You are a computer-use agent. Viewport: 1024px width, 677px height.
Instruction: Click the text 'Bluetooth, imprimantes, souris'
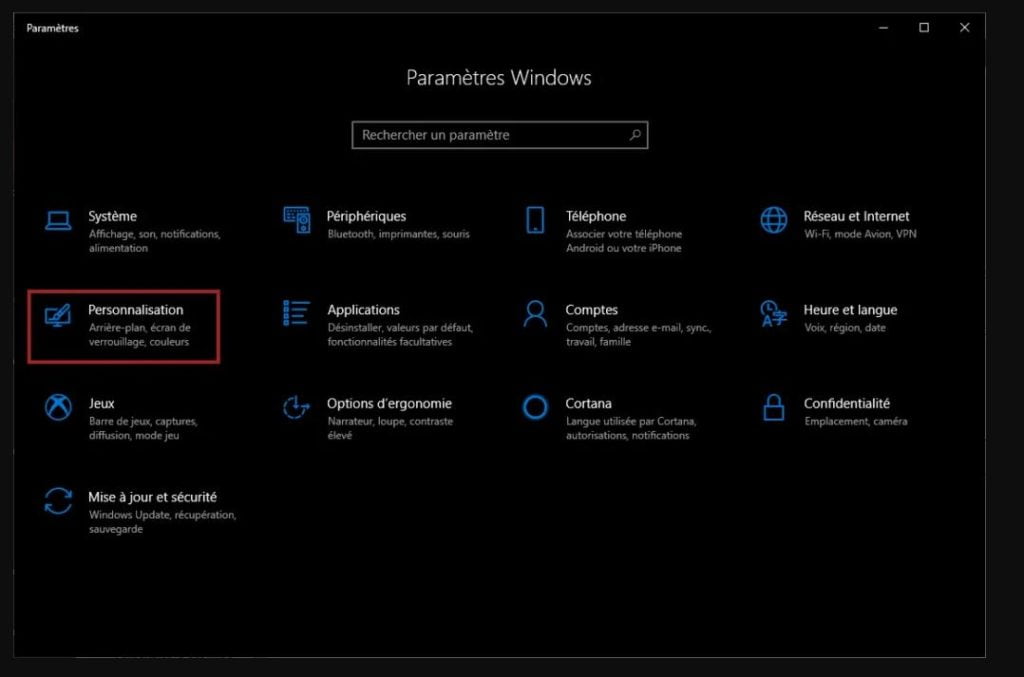(398, 234)
